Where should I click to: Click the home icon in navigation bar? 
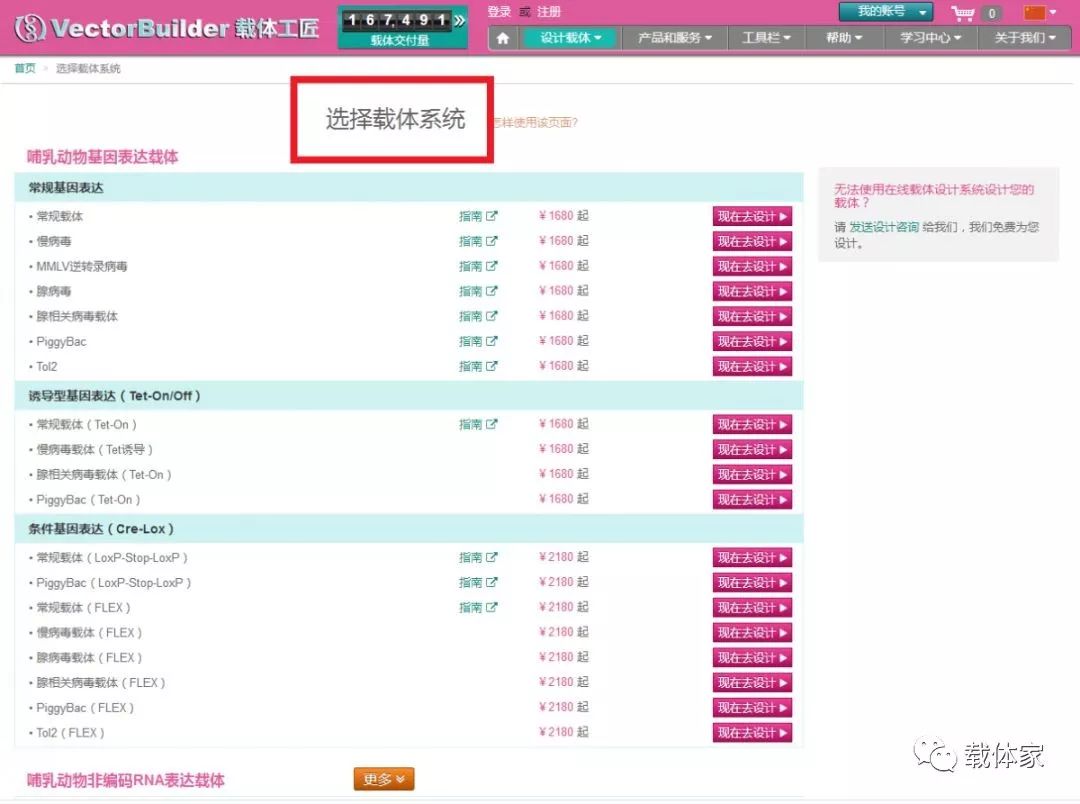(x=503, y=38)
